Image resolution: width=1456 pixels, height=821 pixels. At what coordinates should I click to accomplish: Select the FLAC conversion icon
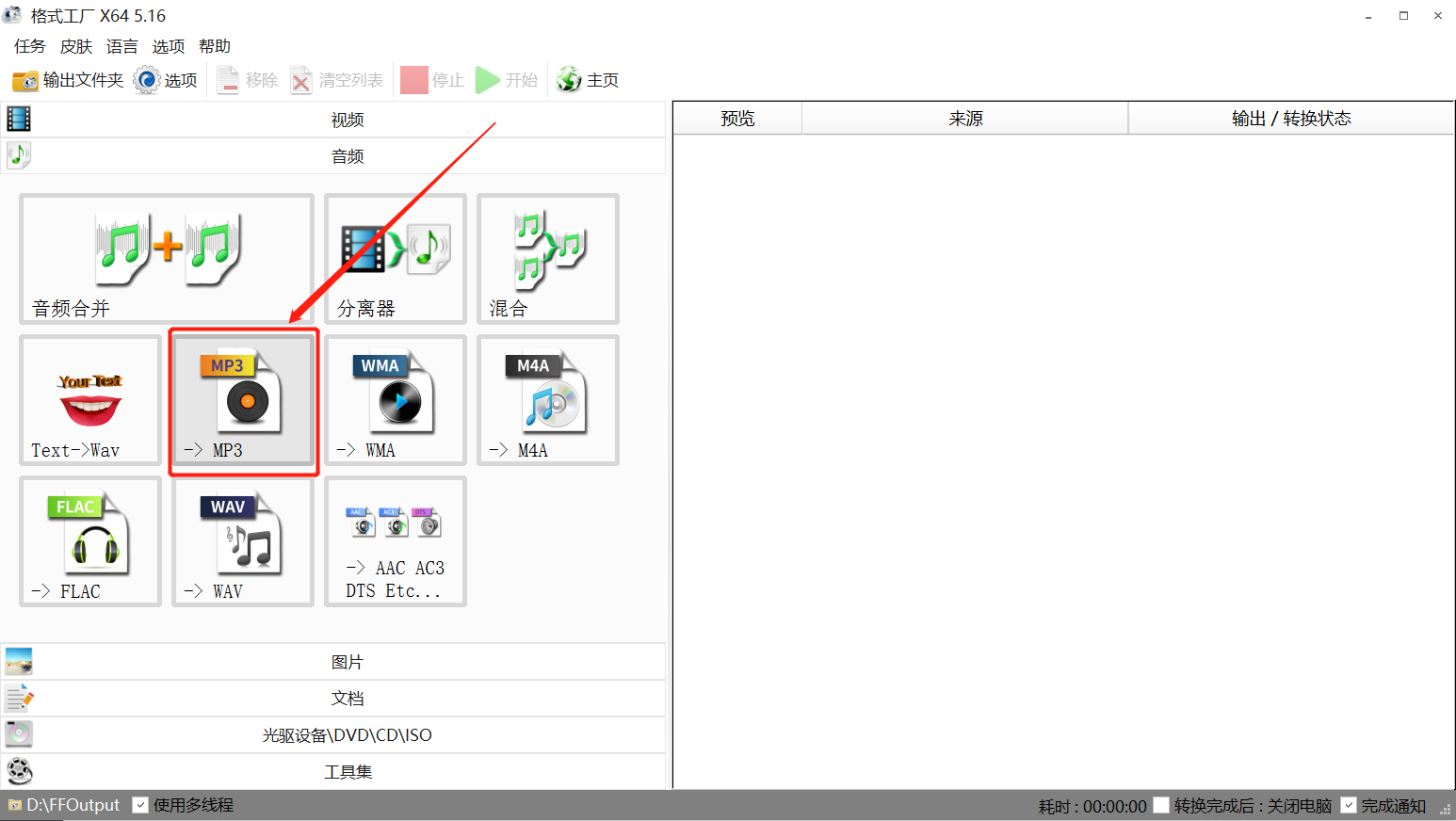point(90,541)
